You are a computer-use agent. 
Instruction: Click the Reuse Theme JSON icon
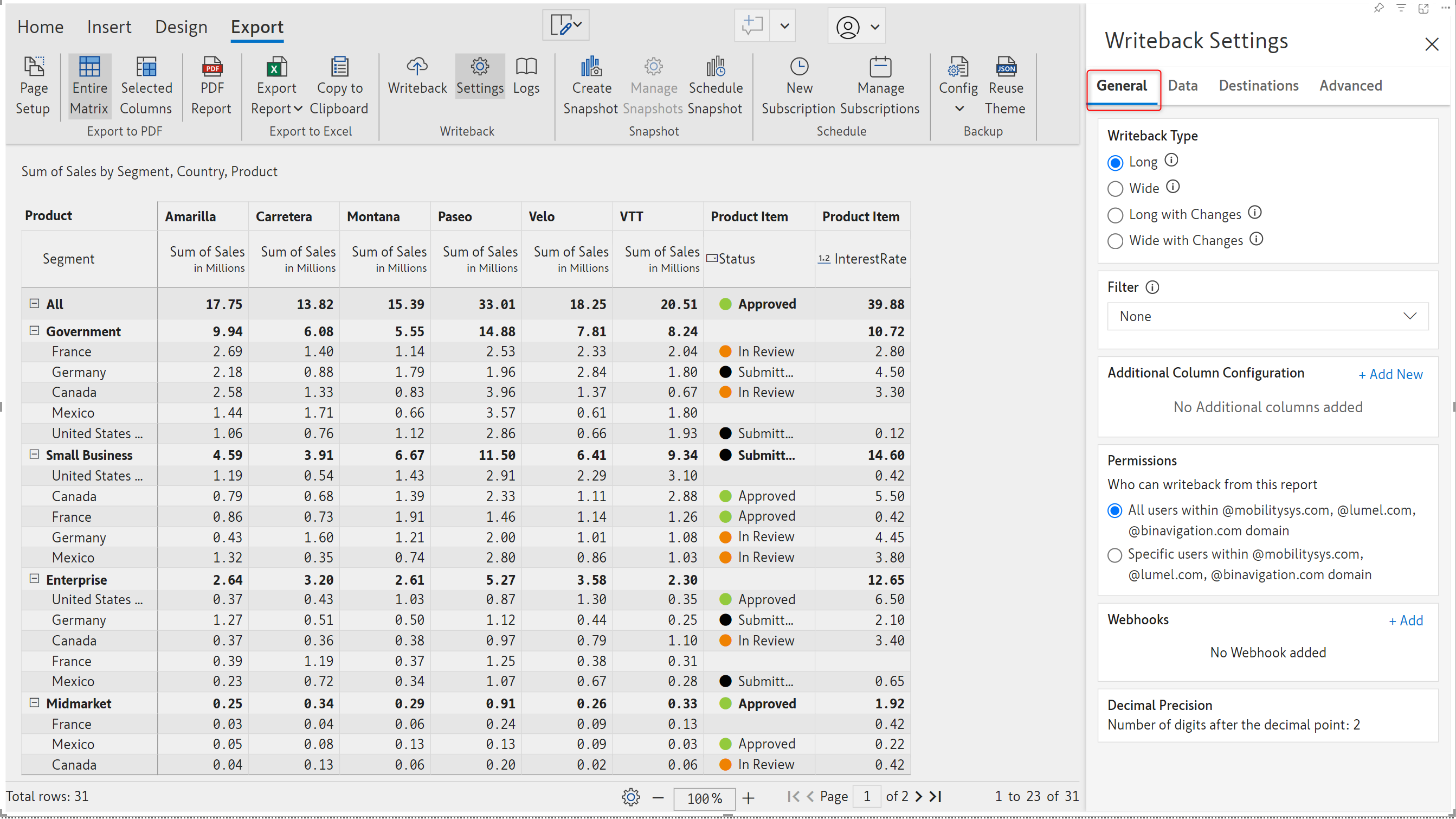click(x=1006, y=67)
